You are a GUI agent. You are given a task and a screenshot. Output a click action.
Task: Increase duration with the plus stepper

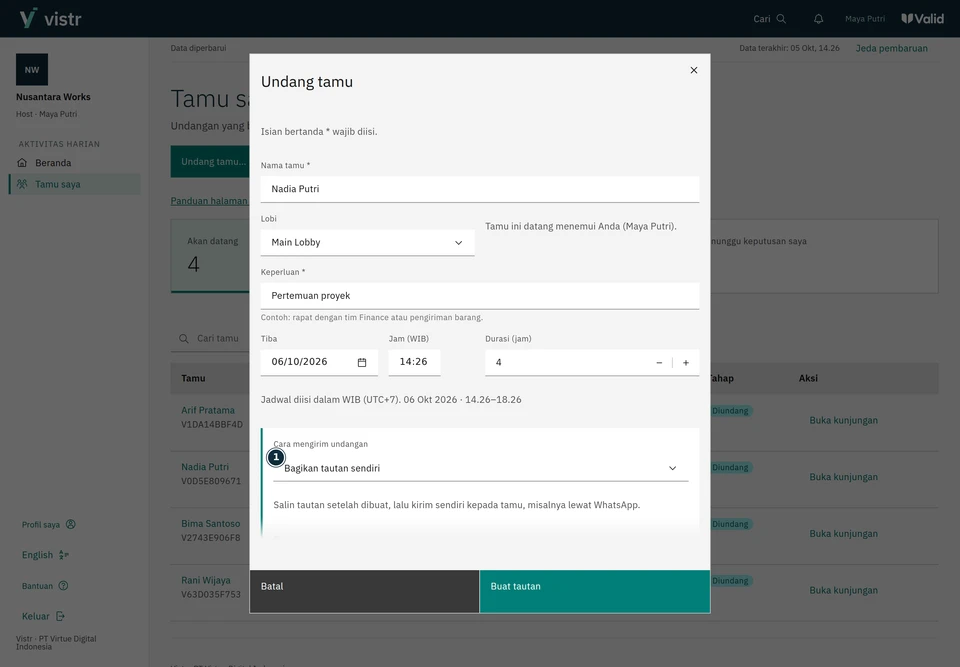tap(686, 363)
